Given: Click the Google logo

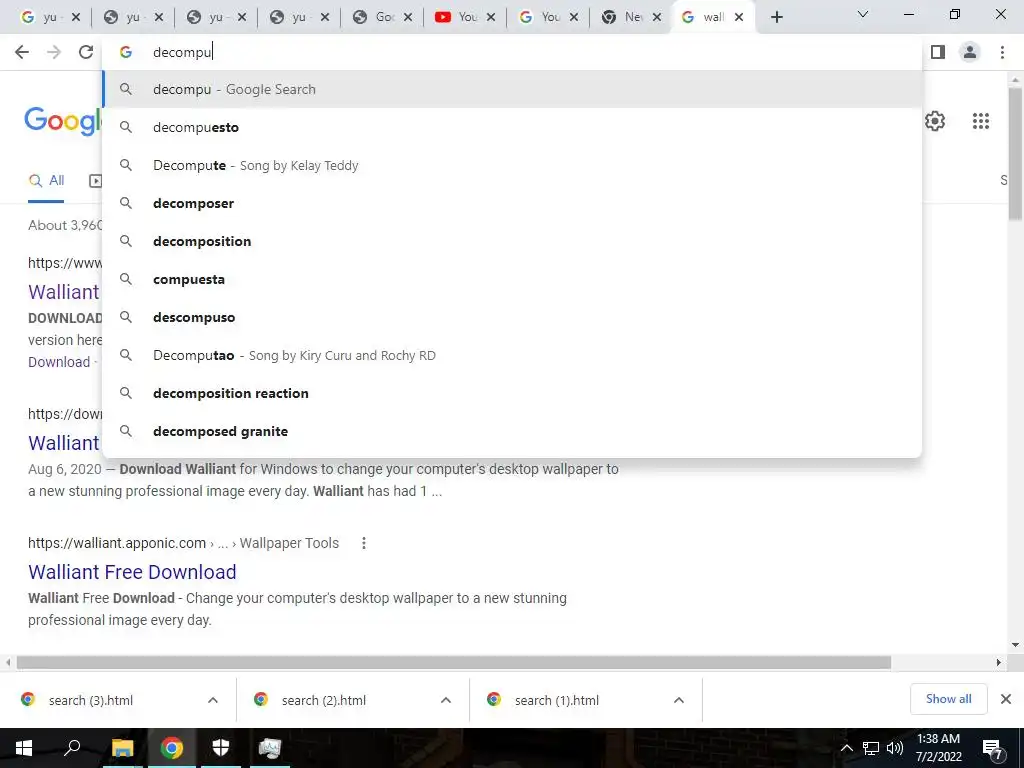Looking at the screenshot, I should (63, 121).
